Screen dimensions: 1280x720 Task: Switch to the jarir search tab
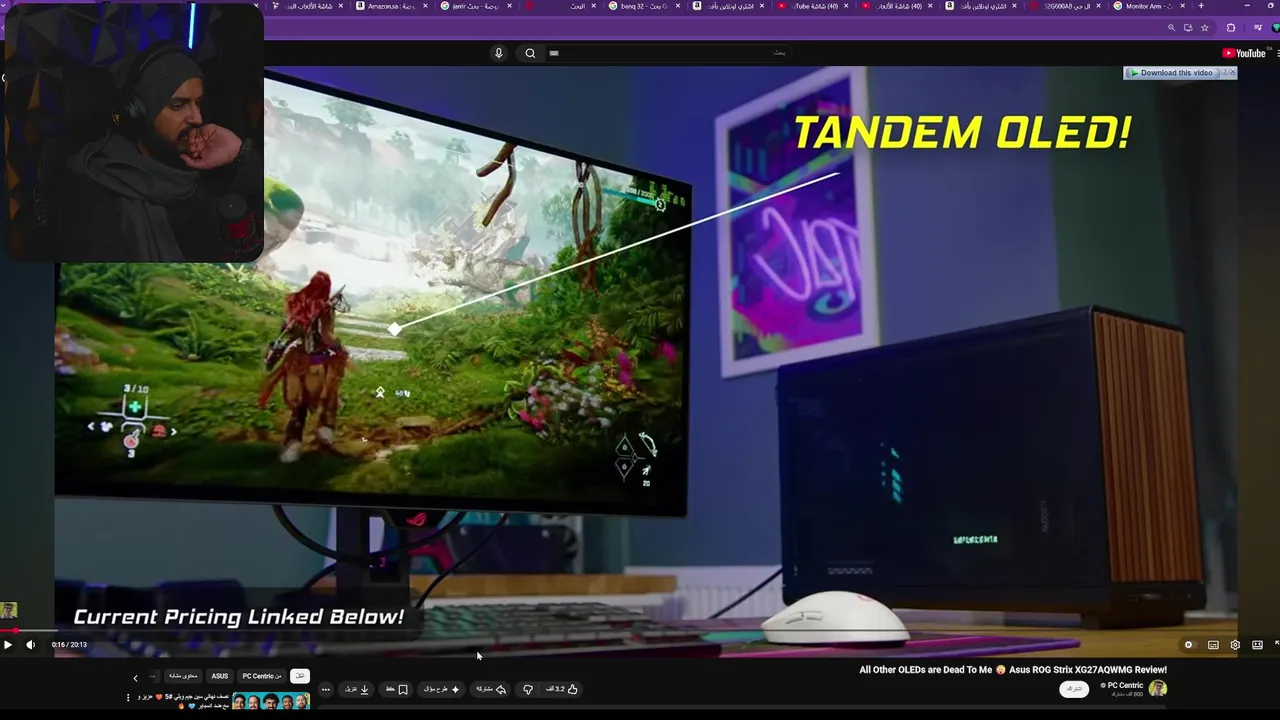476,6
